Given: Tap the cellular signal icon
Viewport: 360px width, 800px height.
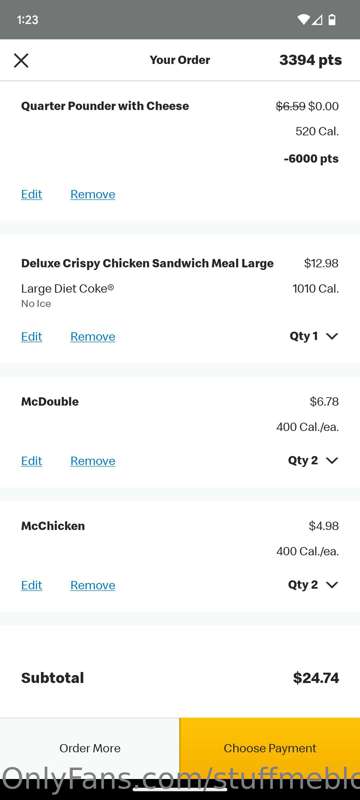Looking at the screenshot, I should pos(318,19).
